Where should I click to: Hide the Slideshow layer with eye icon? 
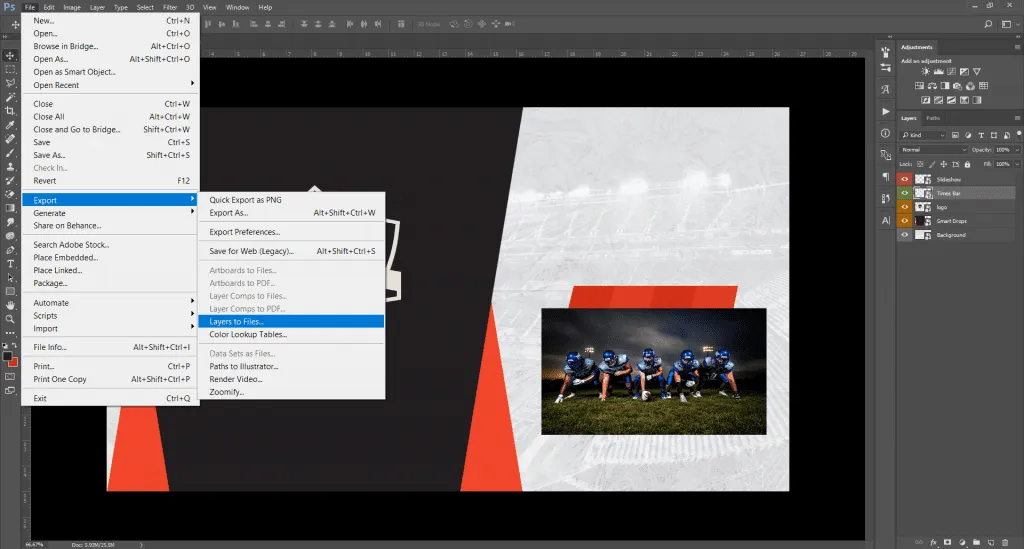click(905, 179)
